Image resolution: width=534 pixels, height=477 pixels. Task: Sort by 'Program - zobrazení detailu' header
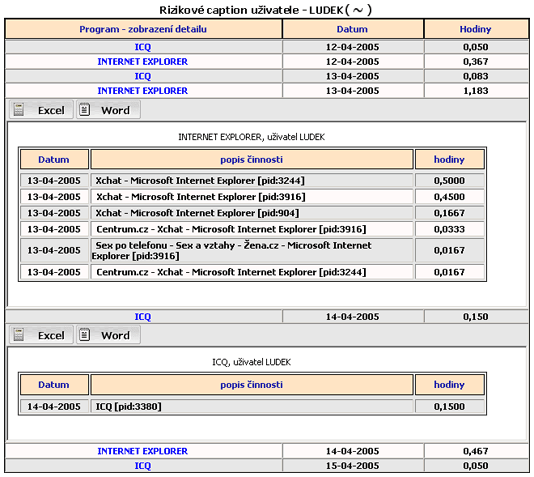[143, 29]
